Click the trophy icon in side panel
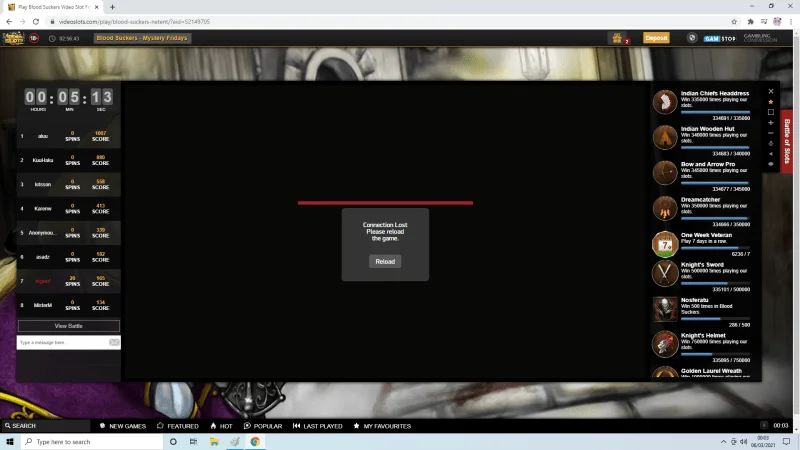The height and width of the screenshot is (450, 800). (771, 143)
